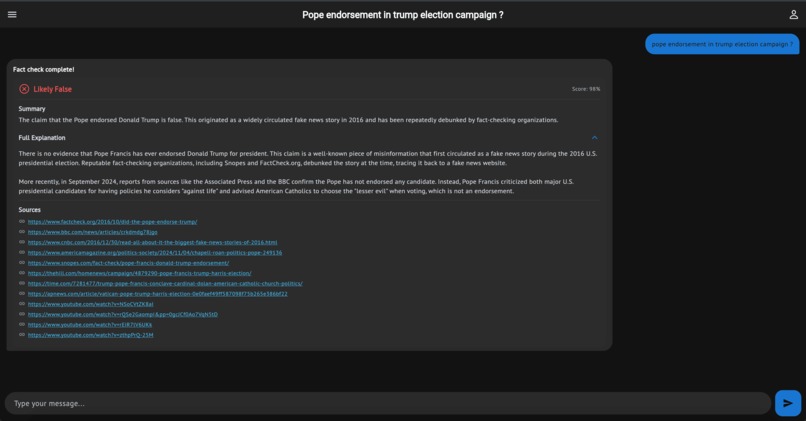806x421 pixels.
Task: Click the page title about Pope endorsement
Action: [402, 15]
